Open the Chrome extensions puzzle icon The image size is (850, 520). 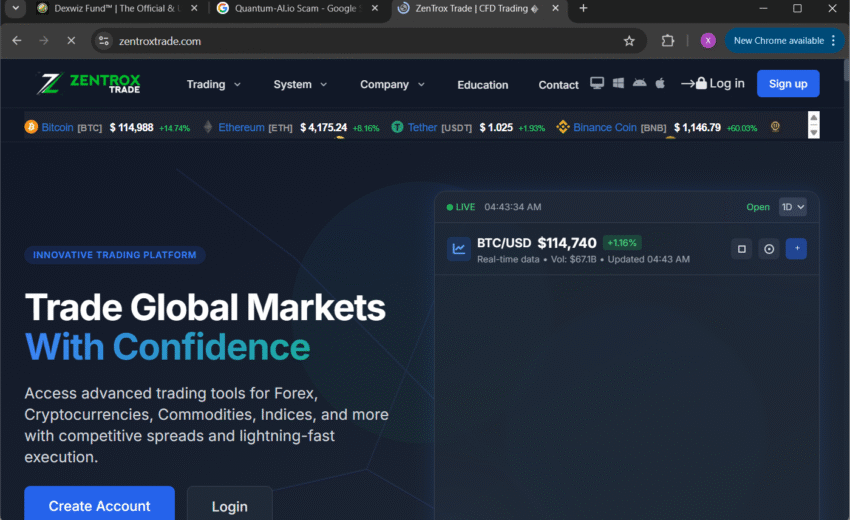[x=668, y=41]
